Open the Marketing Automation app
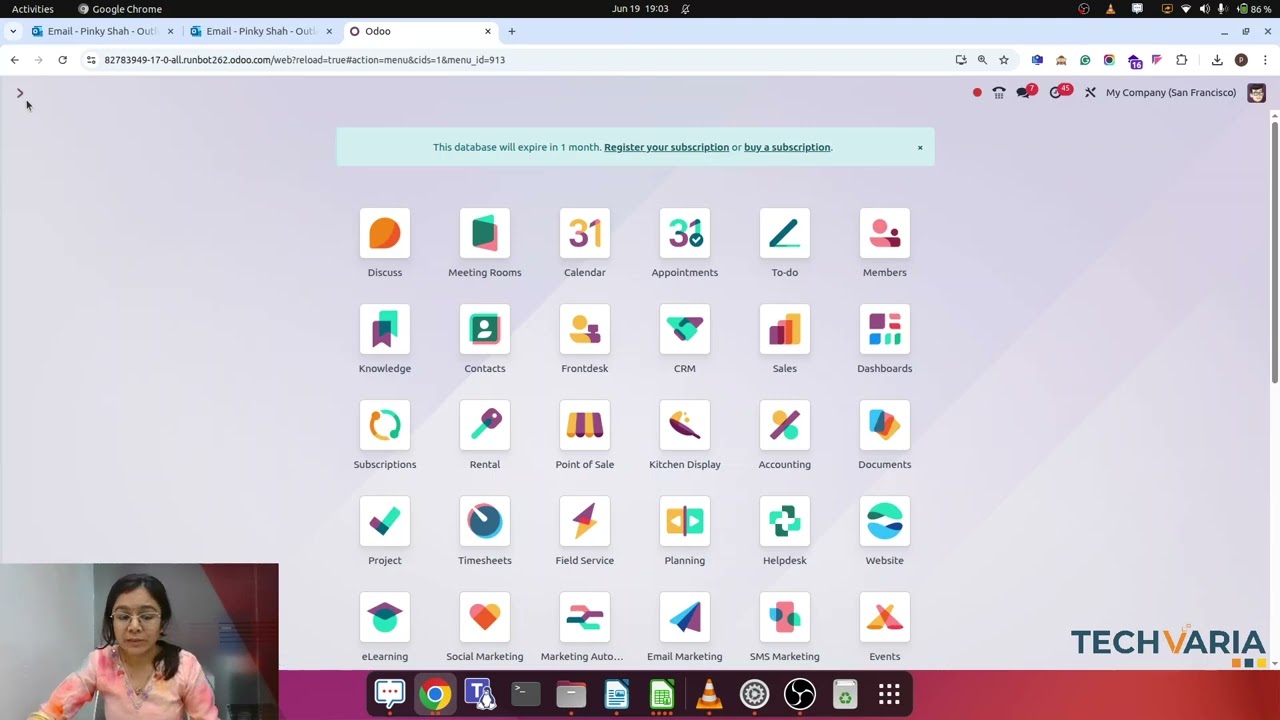The image size is (1280, 720). tap(585, 618)
